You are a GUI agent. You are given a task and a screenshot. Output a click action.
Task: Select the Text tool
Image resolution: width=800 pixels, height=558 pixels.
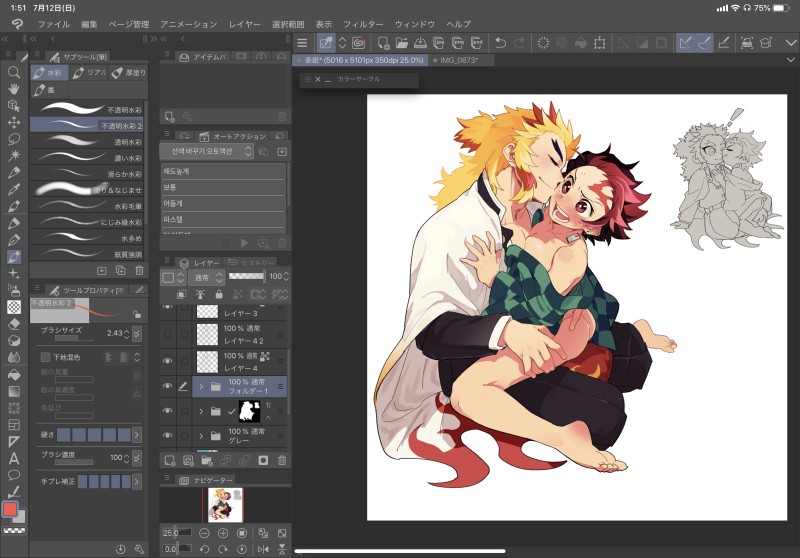(x=14, y=458)
